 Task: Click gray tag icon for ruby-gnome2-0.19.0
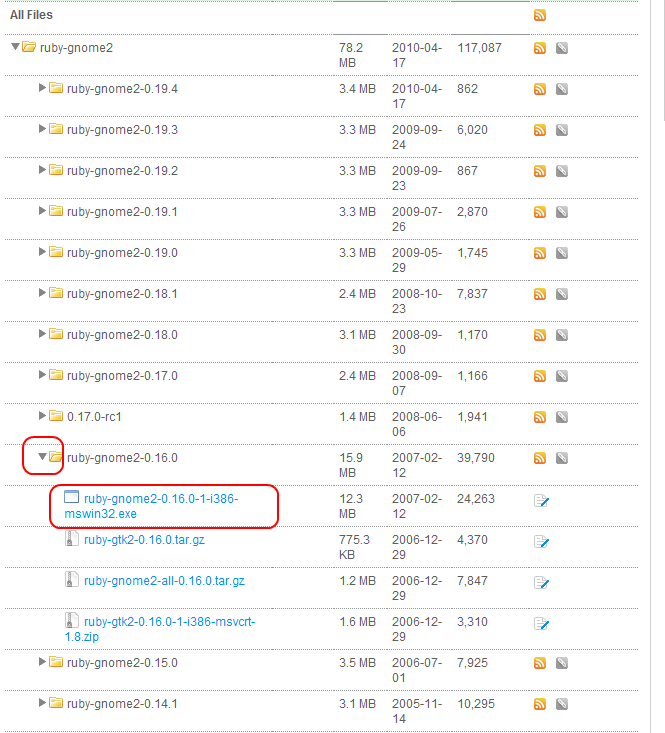pos(562,253)
